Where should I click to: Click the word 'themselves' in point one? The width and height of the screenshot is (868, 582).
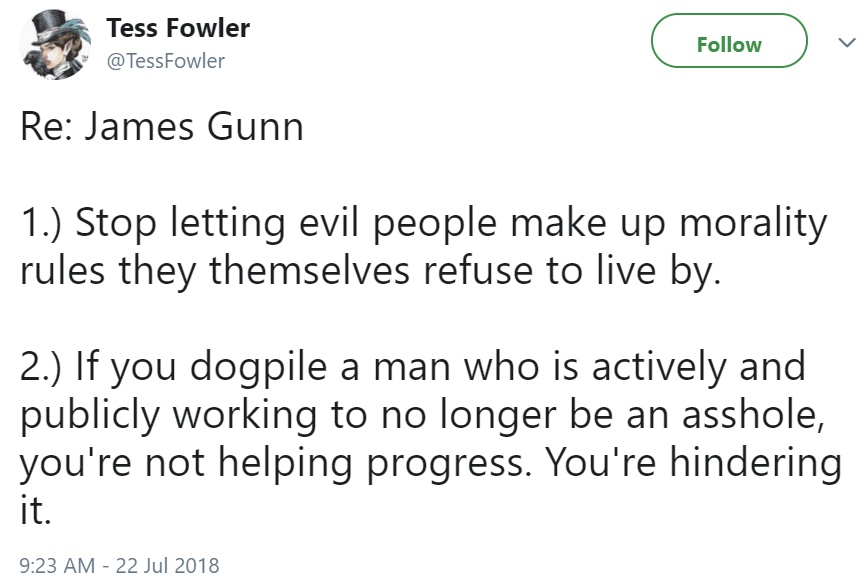(309, 271)
